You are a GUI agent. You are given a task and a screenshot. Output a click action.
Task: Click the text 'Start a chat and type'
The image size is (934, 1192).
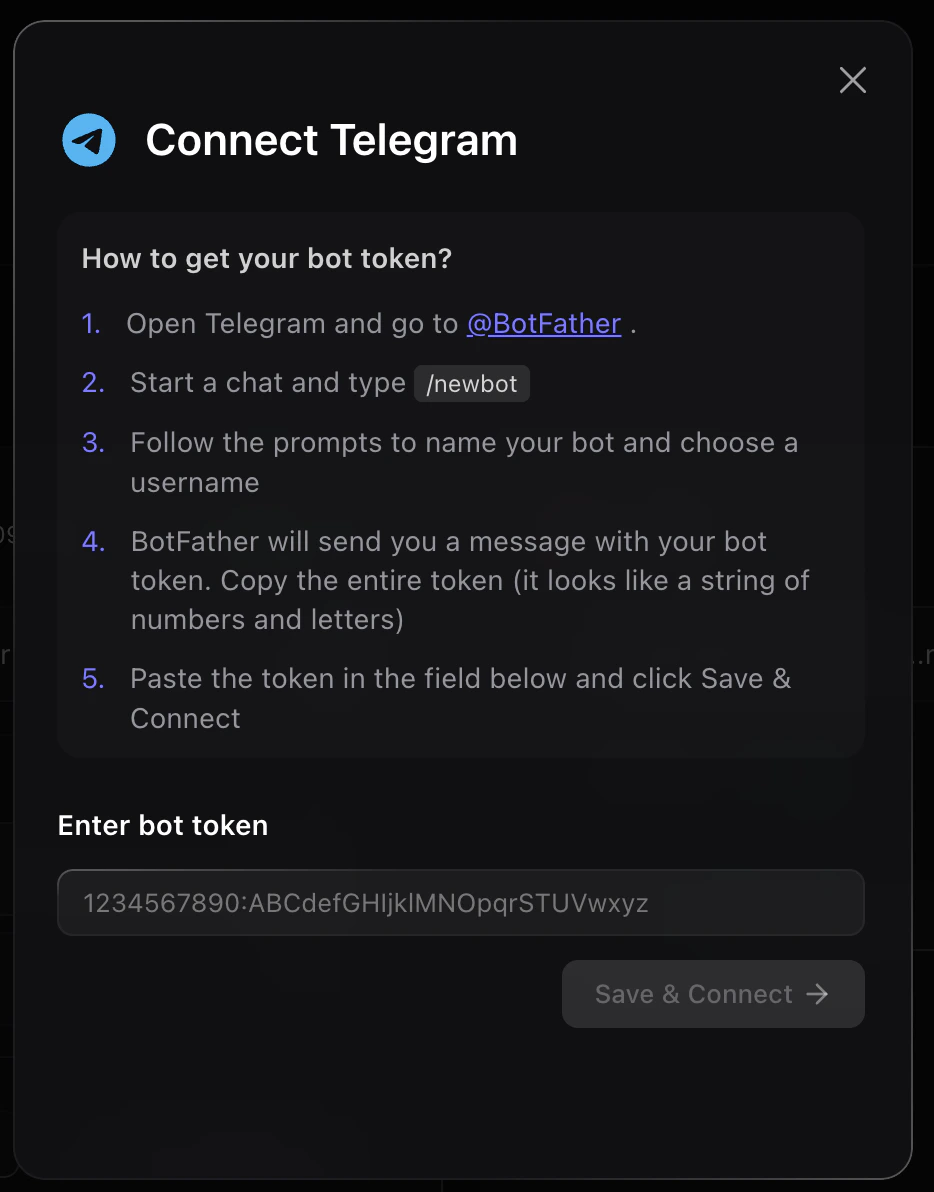(267, 383)
